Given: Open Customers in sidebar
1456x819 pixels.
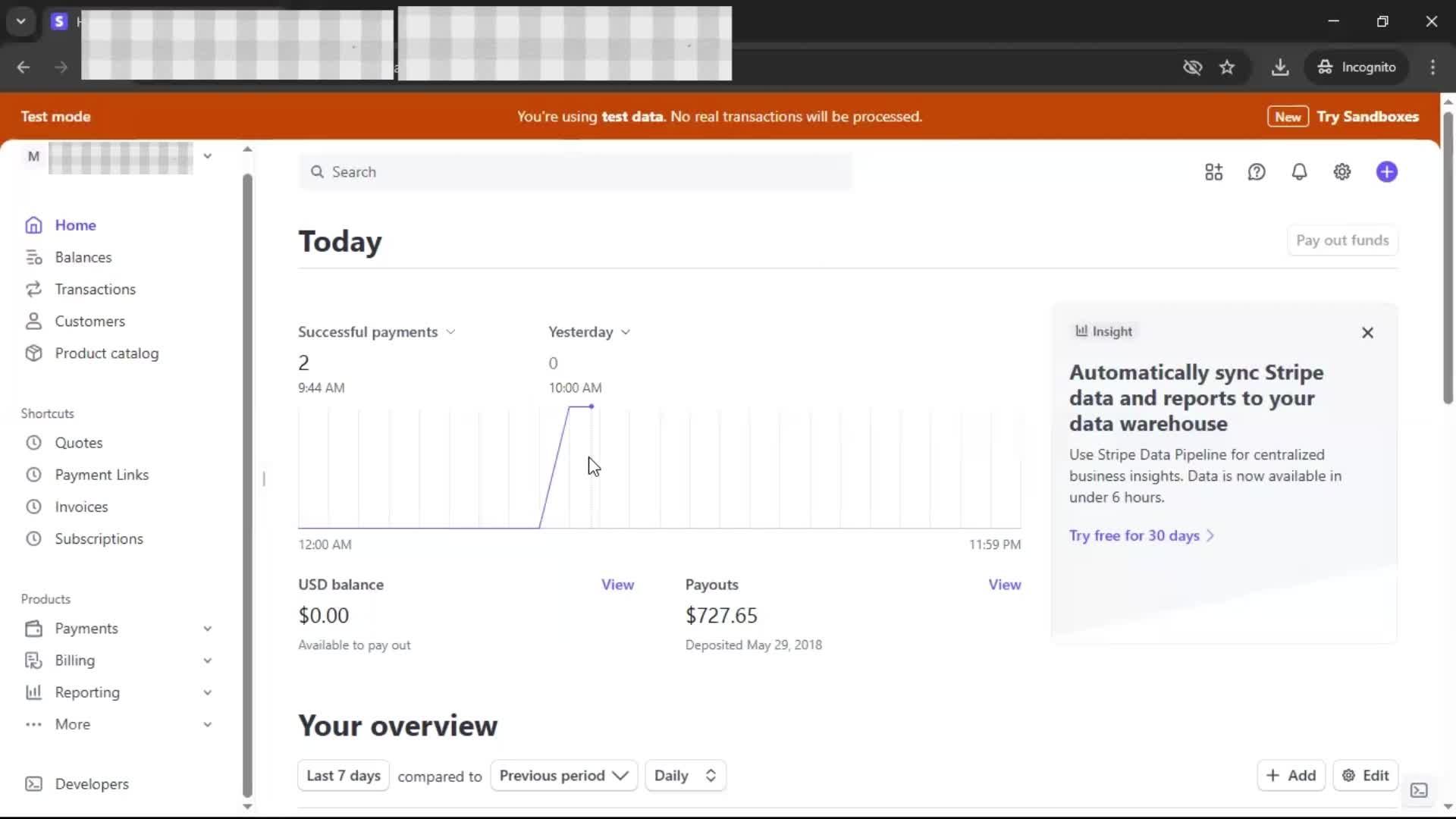Looking at the screenshot, I should (89, 322).
